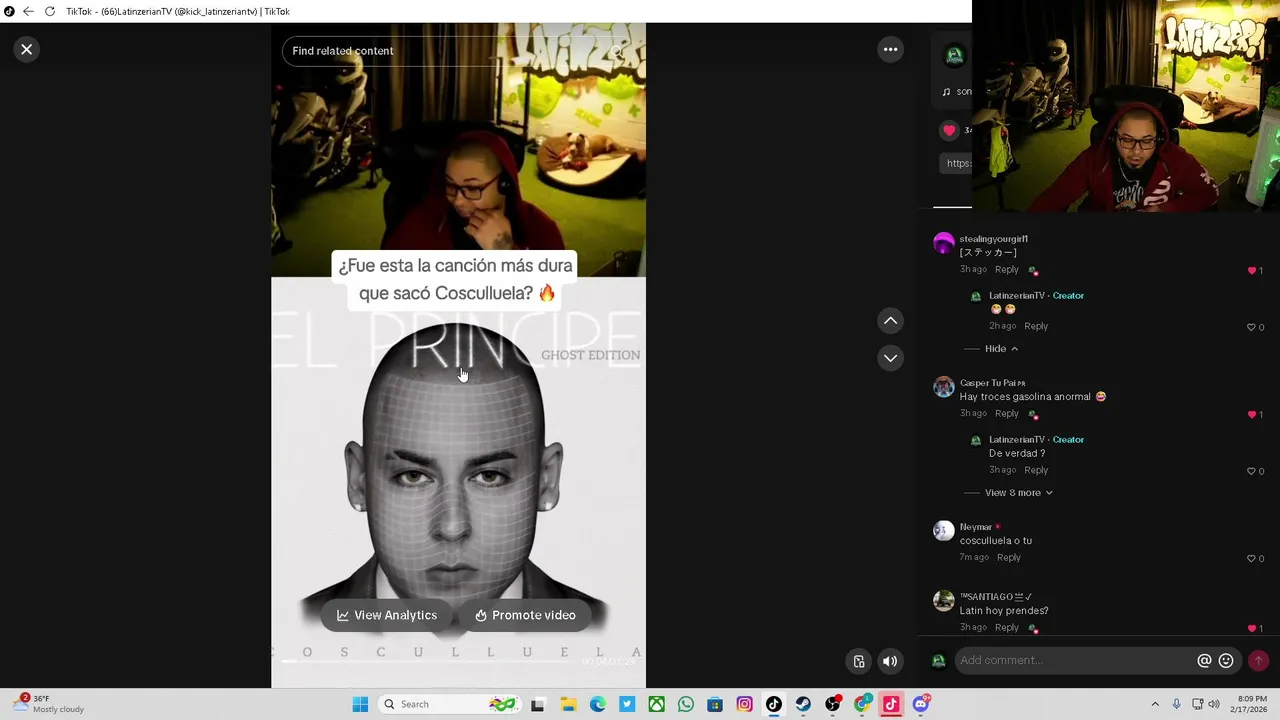Insert a mention with the @ icon
This screenshot has height=720, width=1280.
coord(1204,660)
